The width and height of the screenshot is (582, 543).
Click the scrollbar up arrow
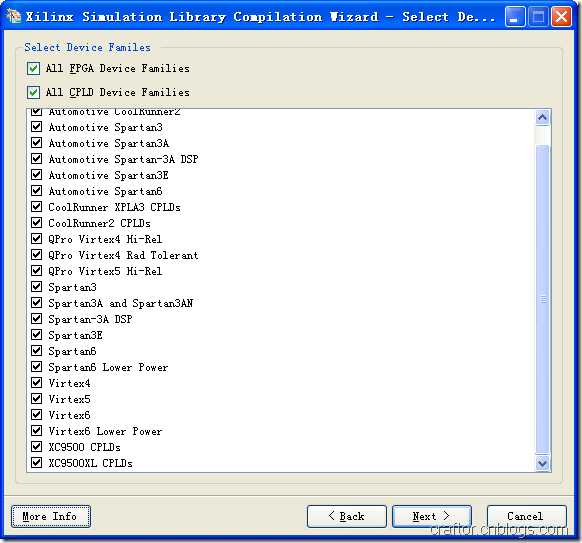(x=543, y=118)
